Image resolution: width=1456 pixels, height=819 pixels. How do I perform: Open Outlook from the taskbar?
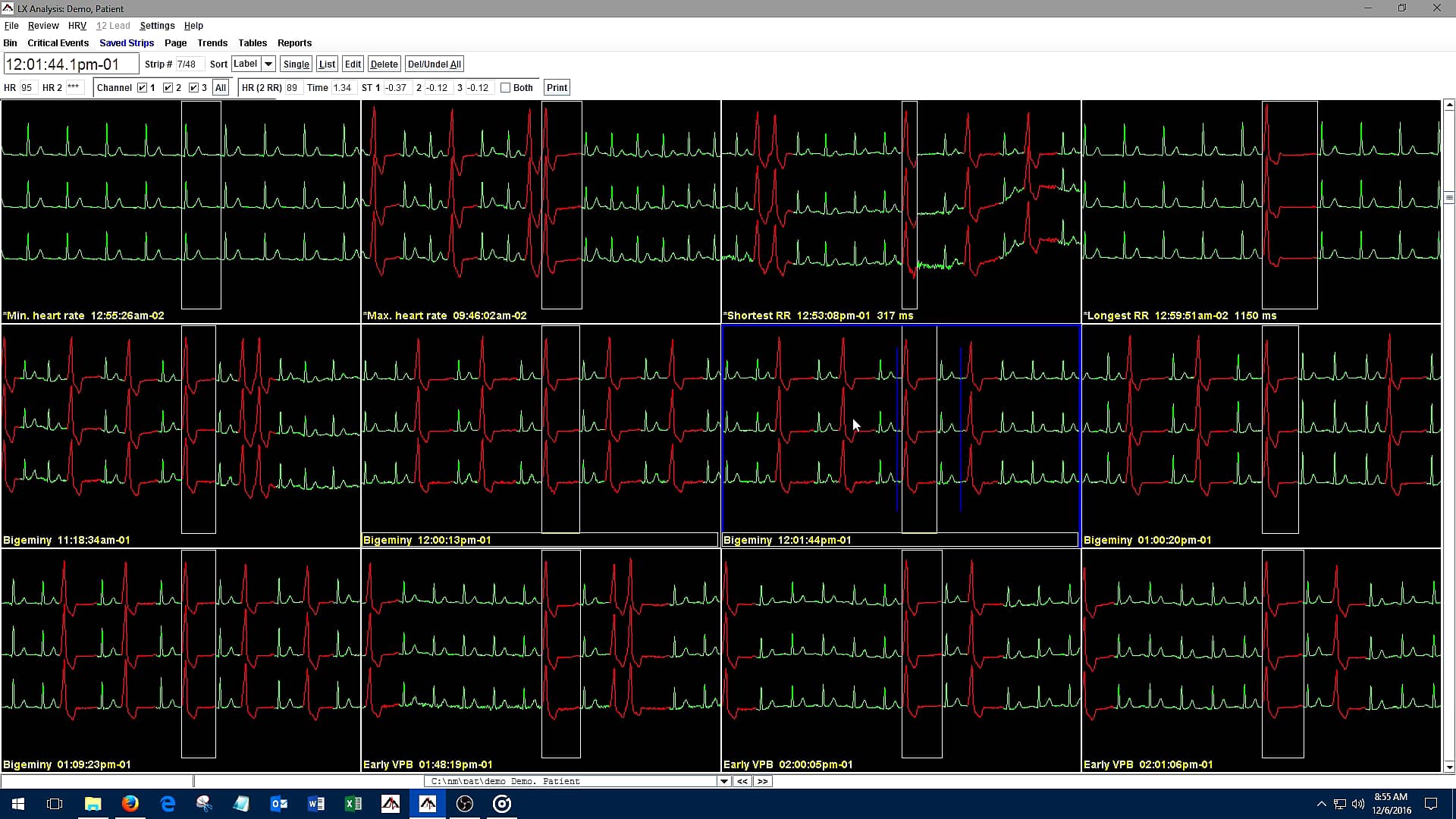point(279,804)
